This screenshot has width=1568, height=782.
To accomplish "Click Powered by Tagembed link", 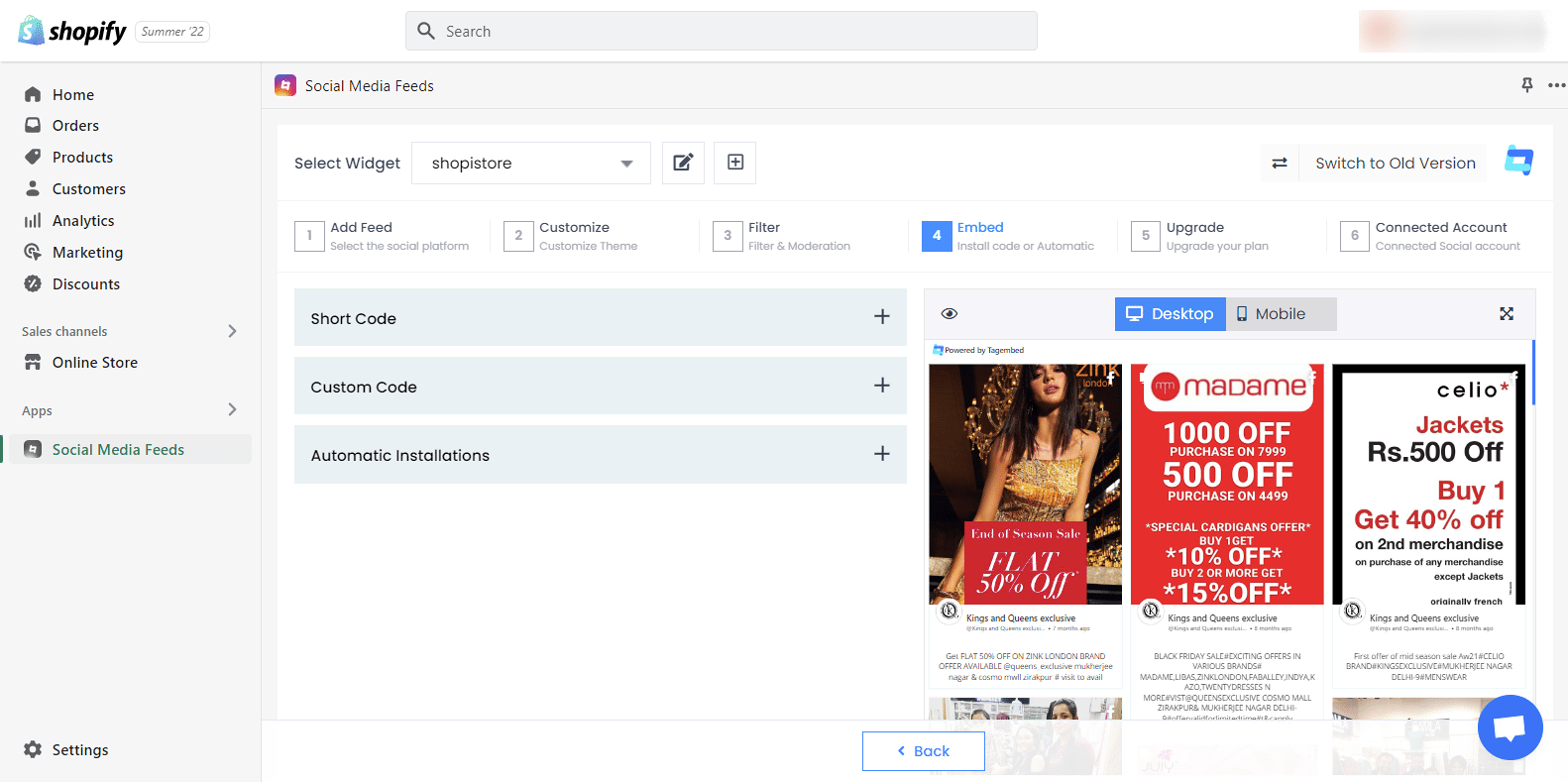I will tap(978, 350).
